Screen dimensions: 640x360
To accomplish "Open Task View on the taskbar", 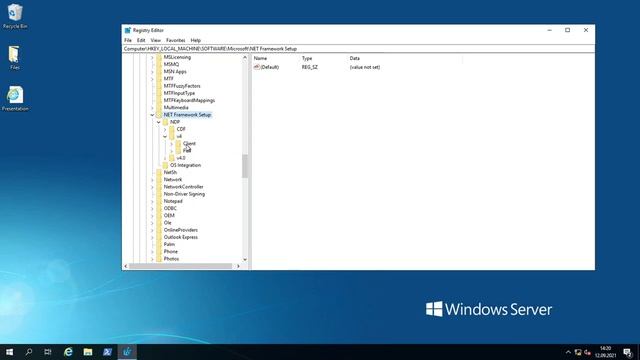I will [x=48, y=352].
